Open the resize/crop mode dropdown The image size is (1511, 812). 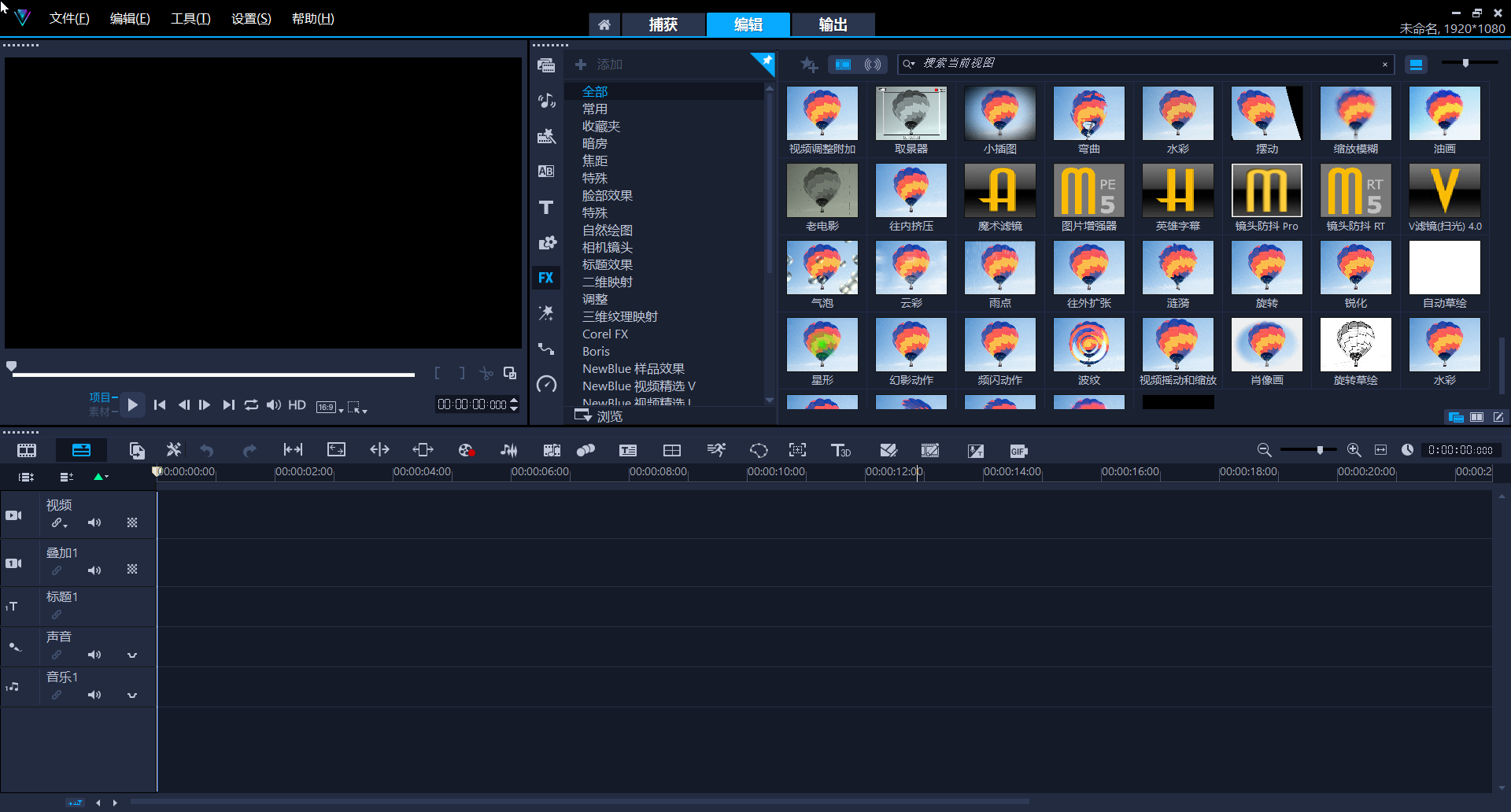[x=357, y=407]
